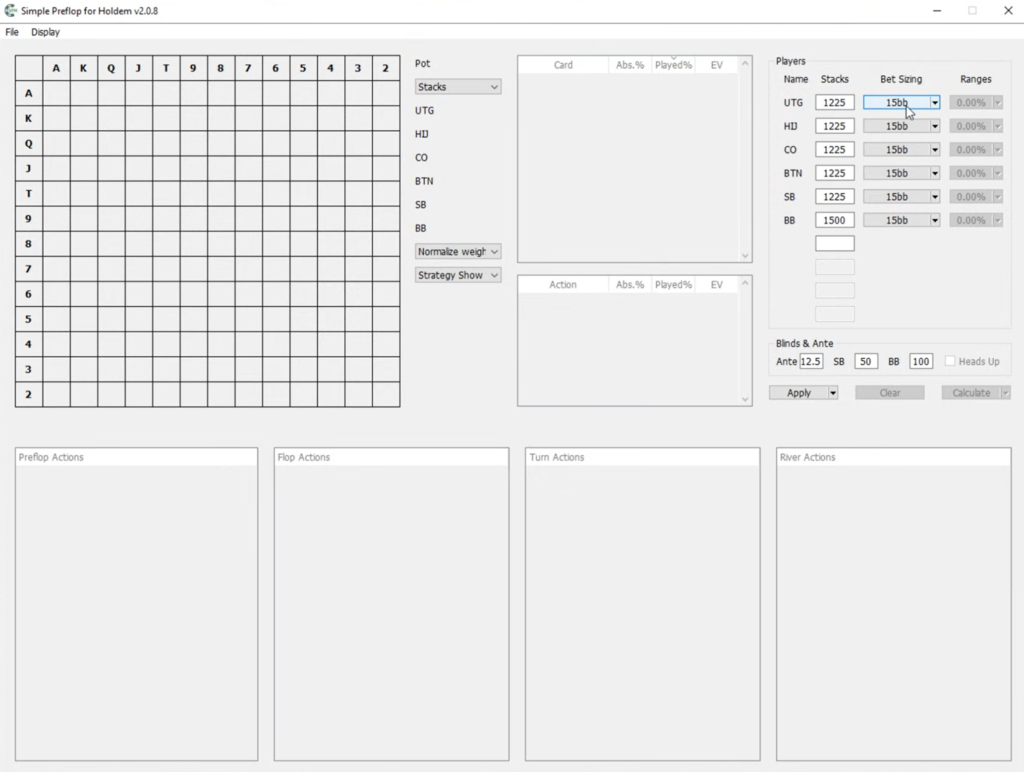
Task: Expand CO bet sizing dropdown
Action: [935, 150]
